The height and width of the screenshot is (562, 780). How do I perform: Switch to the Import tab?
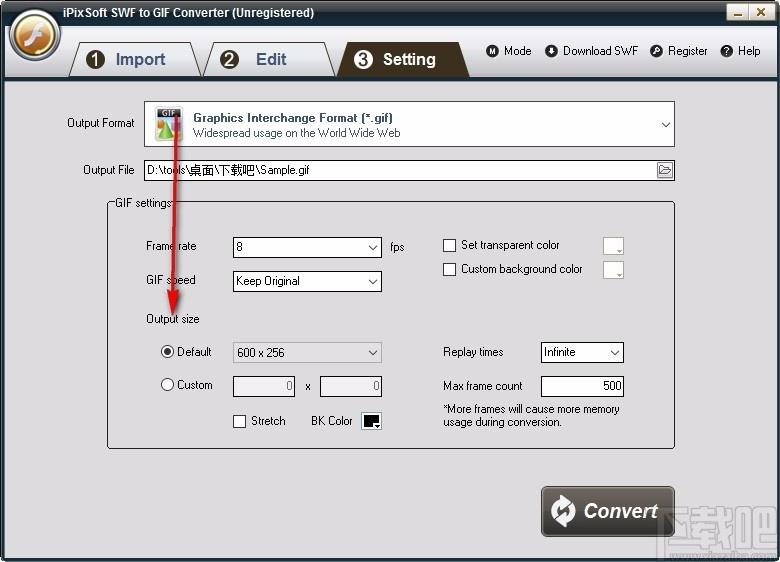click(135, 60)
